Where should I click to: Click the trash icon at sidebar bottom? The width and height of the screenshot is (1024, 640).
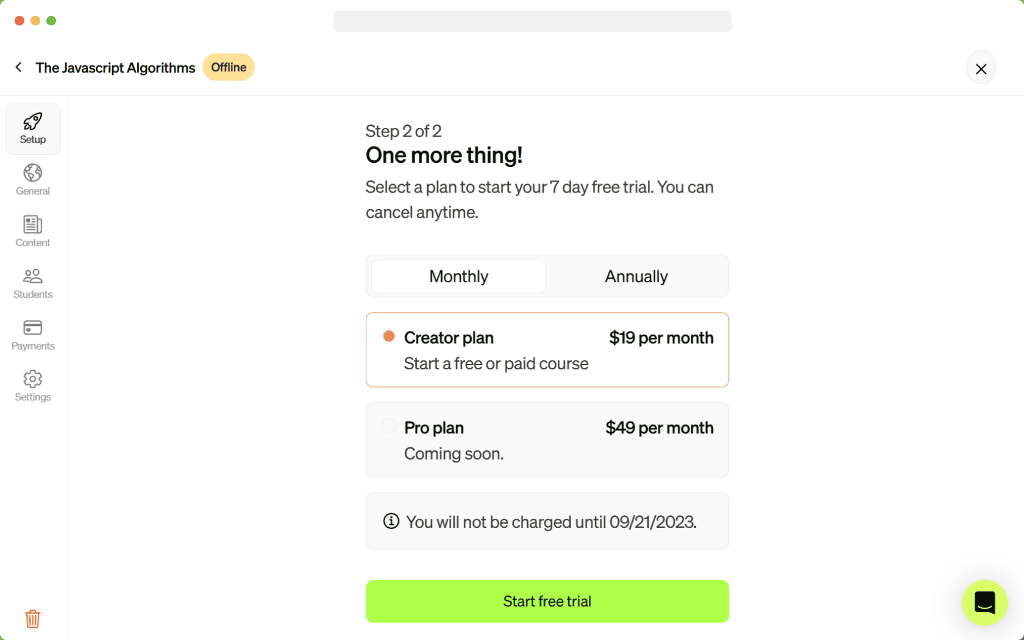(33, 618)
